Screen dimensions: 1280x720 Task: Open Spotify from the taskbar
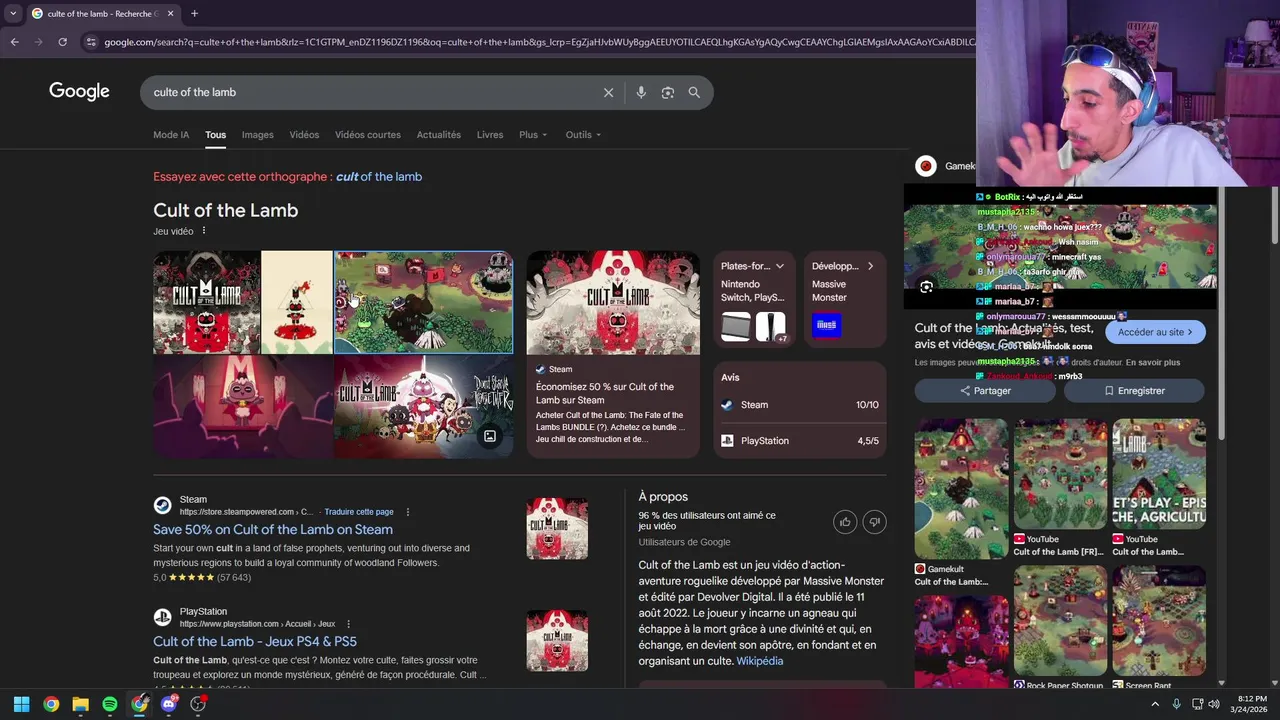(110, 704)
